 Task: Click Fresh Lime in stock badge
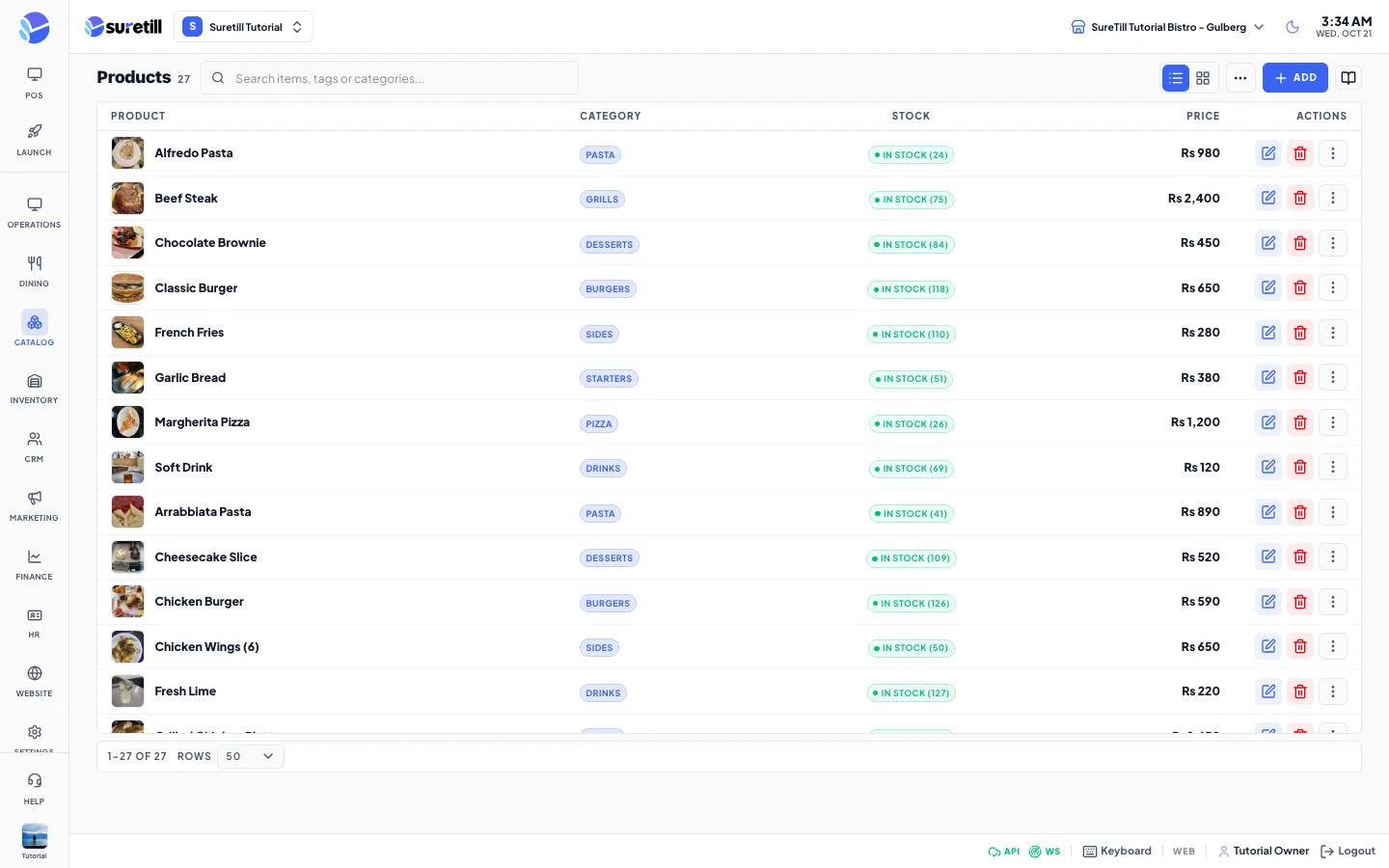coord(912,693)
